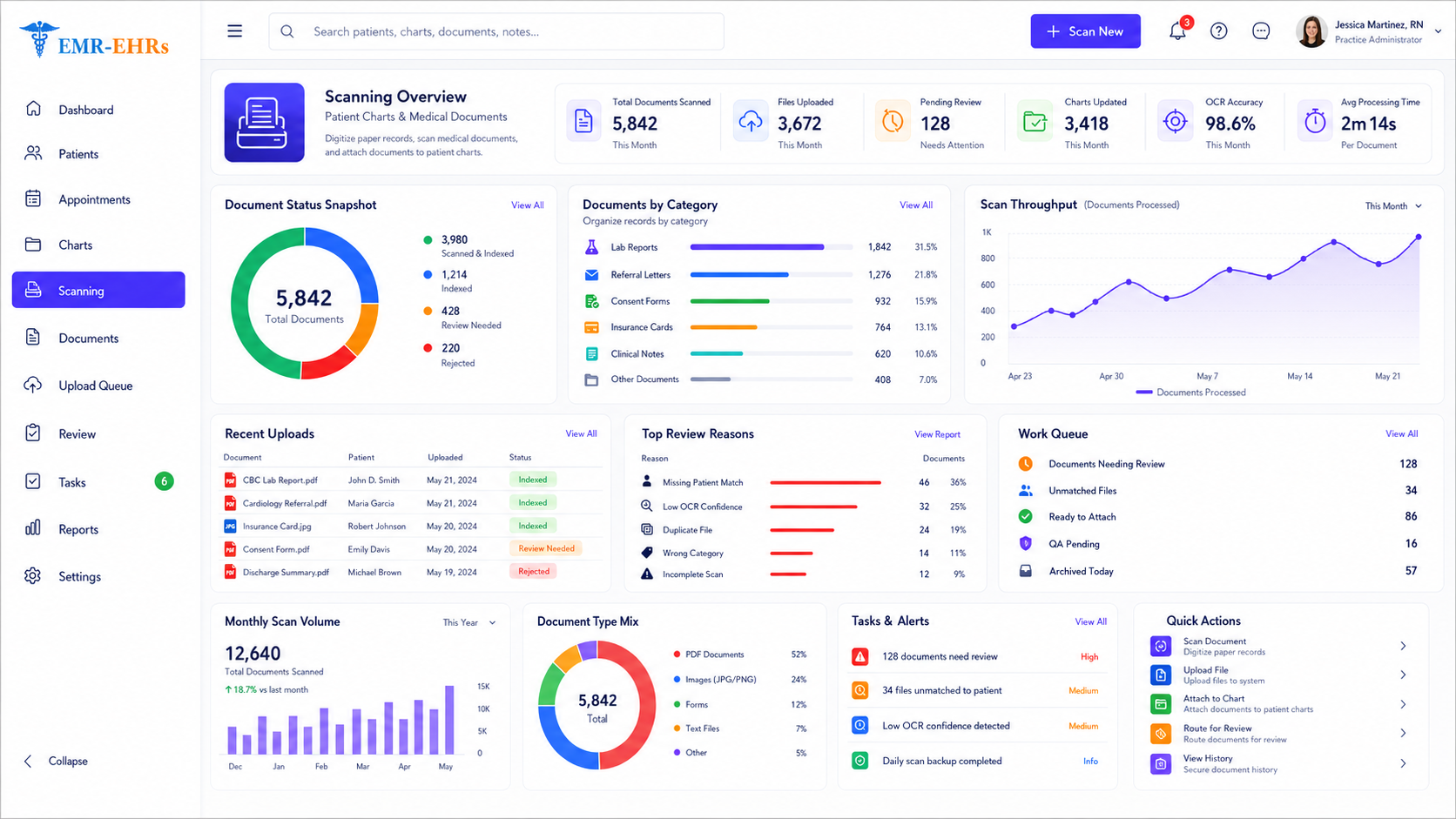This screenshot has width=1456, height=819.
Task: Open Upload Queue in the sidebar
Action: pos(98,386)
